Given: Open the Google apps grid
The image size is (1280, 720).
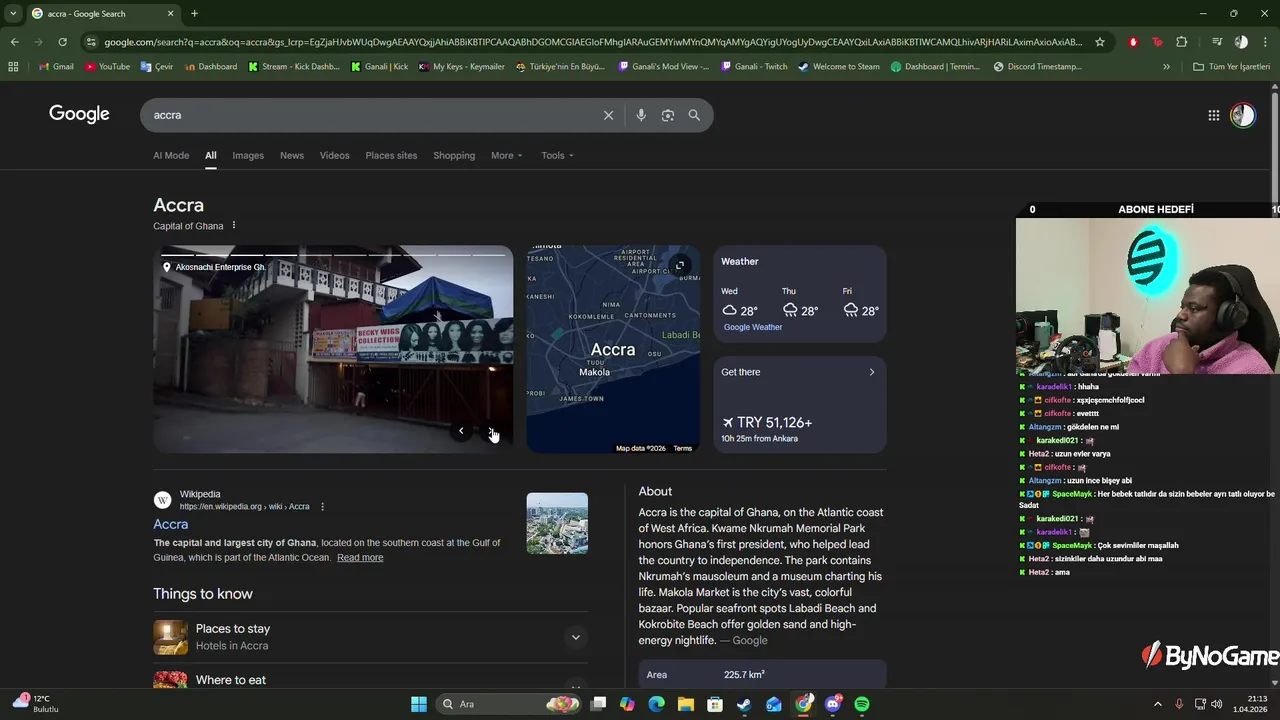Looking at the screenshot, I should coord(1214,115).
